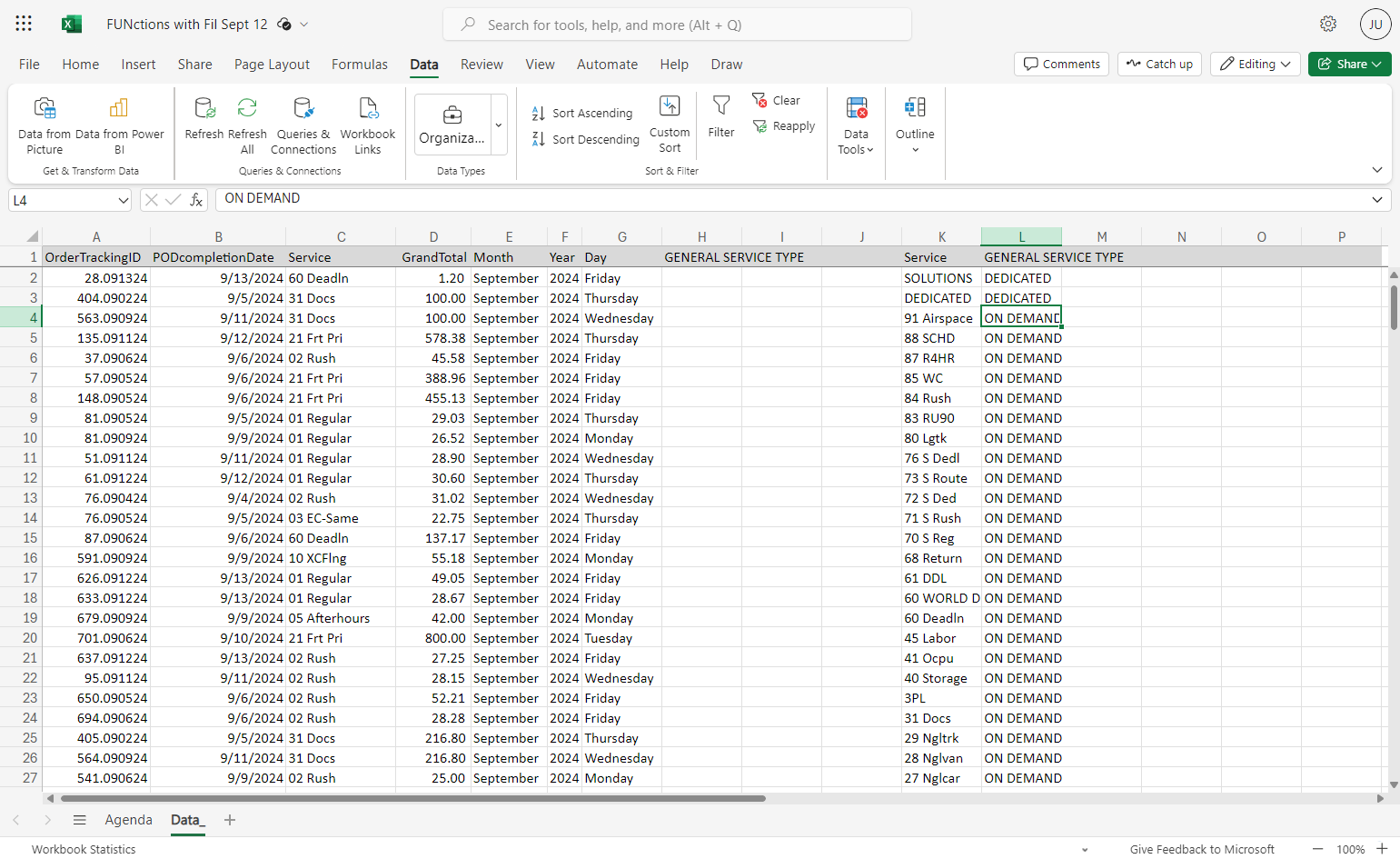Click the green Share button
1400x859 pixels.
[1350, 65]
